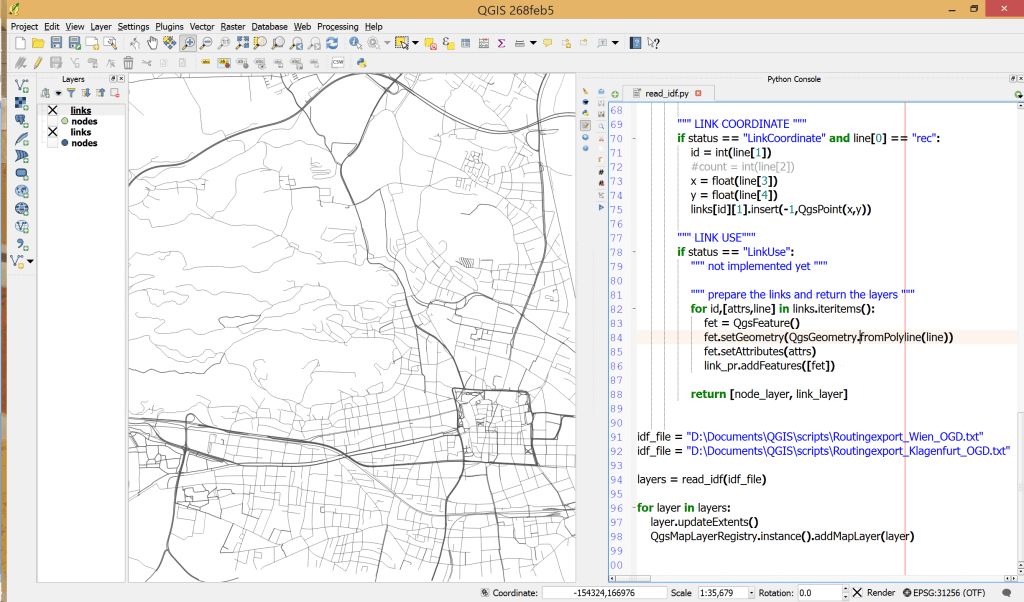This screenshot has width=1024, height=602.
Task: Click the Add Raster Layer icon
Action: click(x=21, y=102)
